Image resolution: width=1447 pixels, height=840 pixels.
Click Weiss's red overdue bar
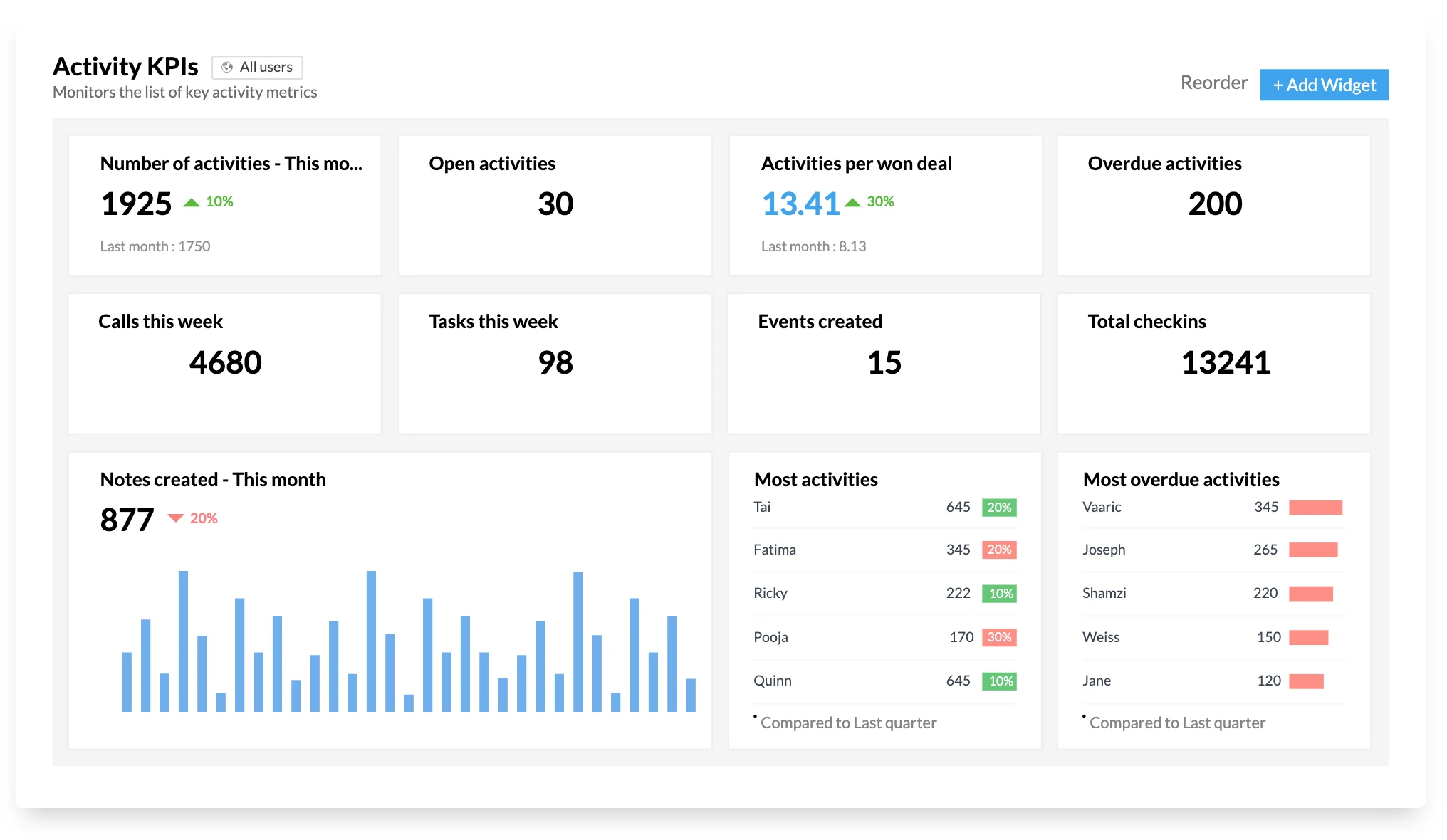[x=1308, y=637]
